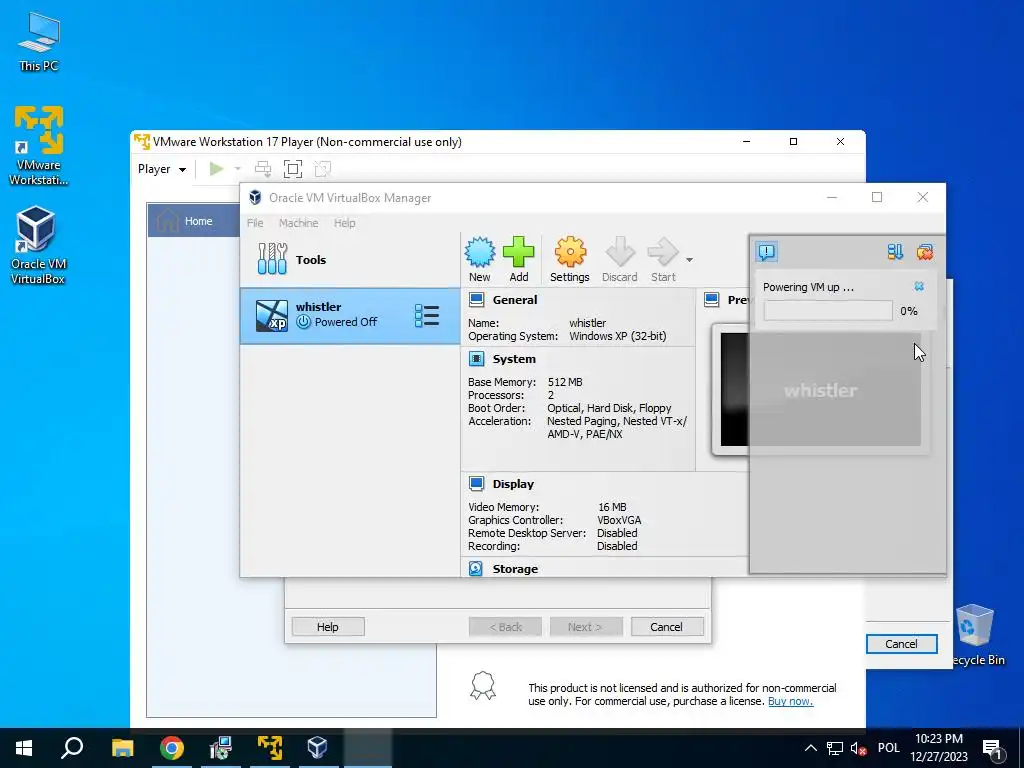The height and width of the screenshot is (768, 1024).
Task: Click the whistler XP machine icon
Action: (x=271, y=315)
